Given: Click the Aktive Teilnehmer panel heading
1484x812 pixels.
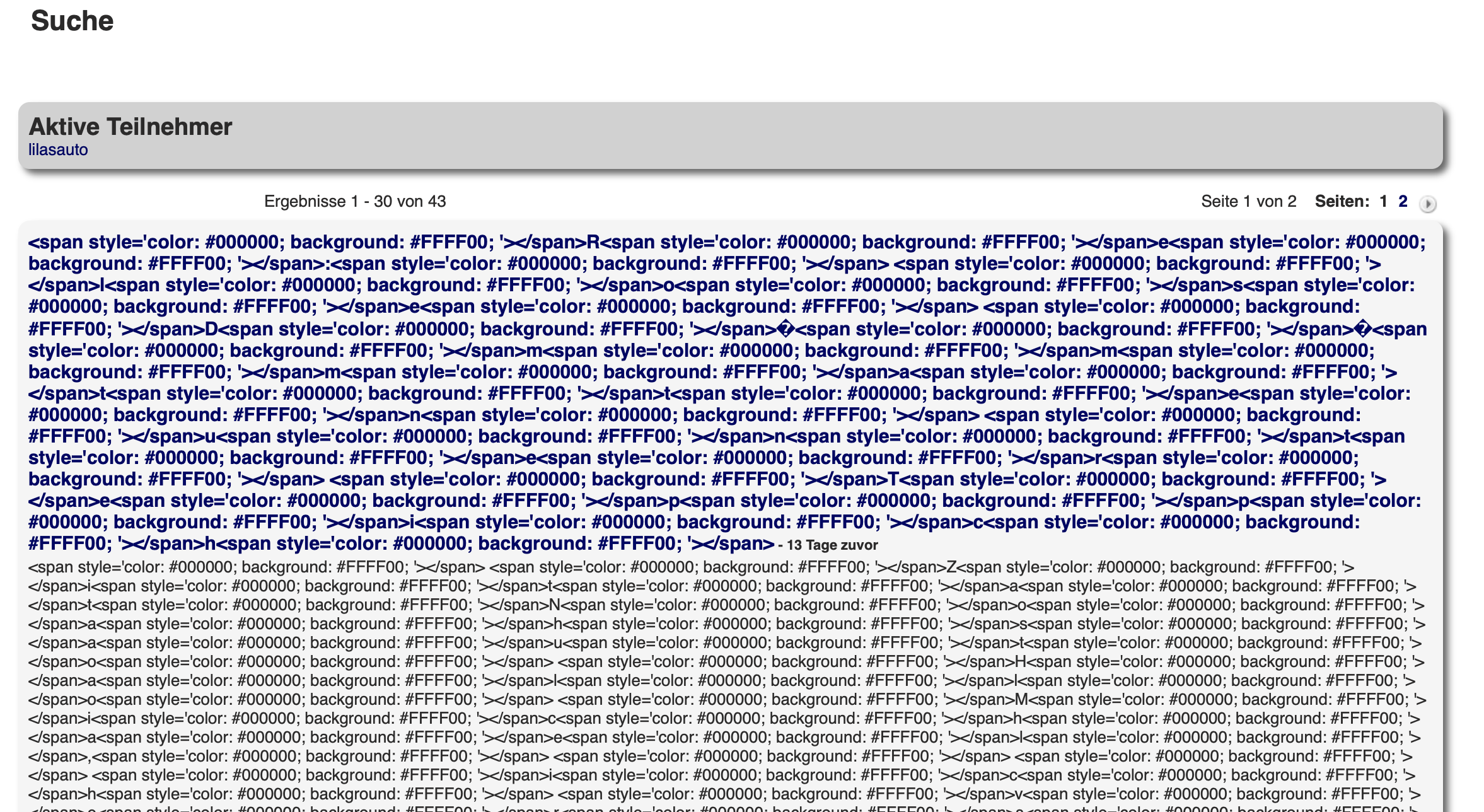Looking at the screenshot, I should 130,127.
